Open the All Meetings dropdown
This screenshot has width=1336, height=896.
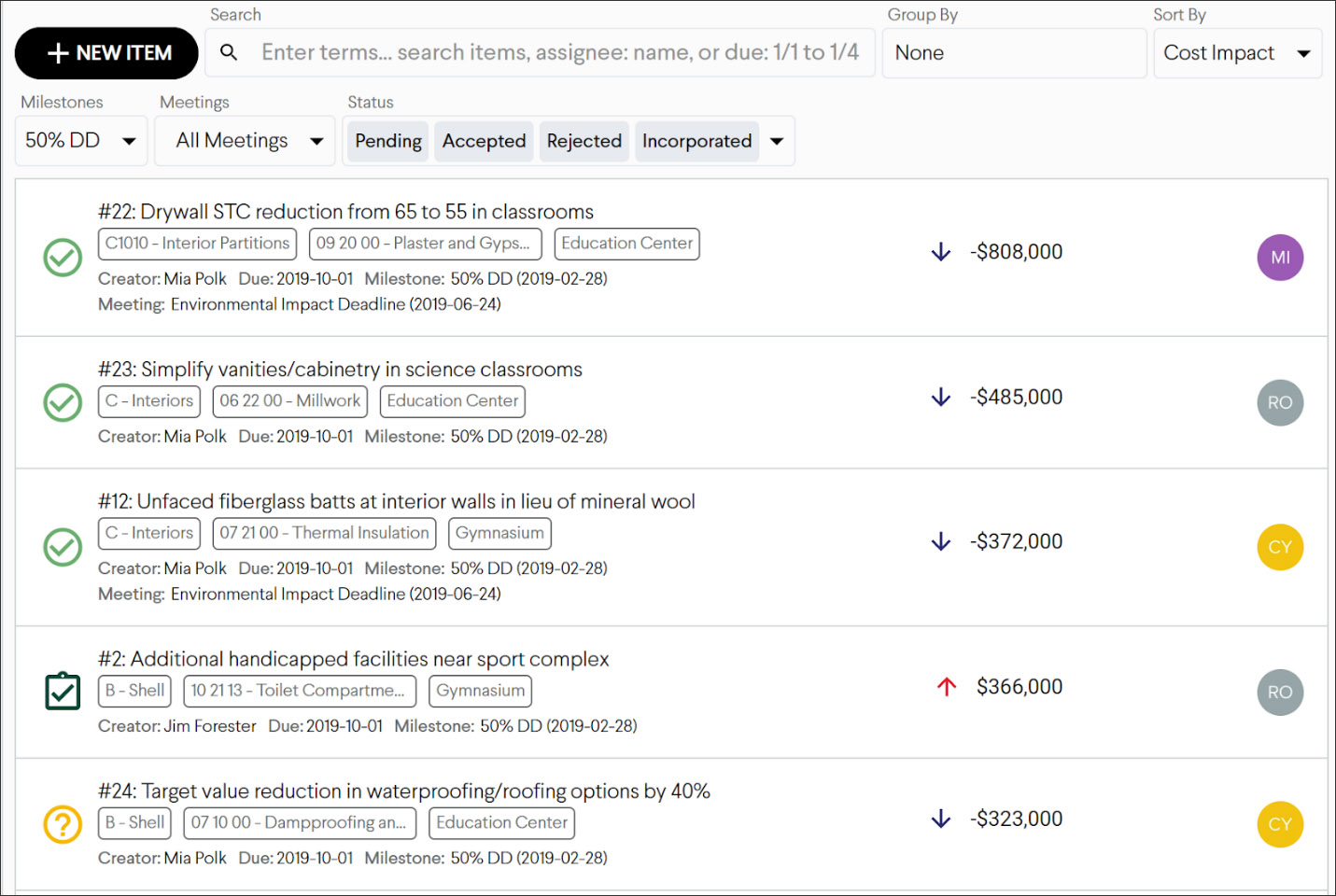[x=245, y=141]
